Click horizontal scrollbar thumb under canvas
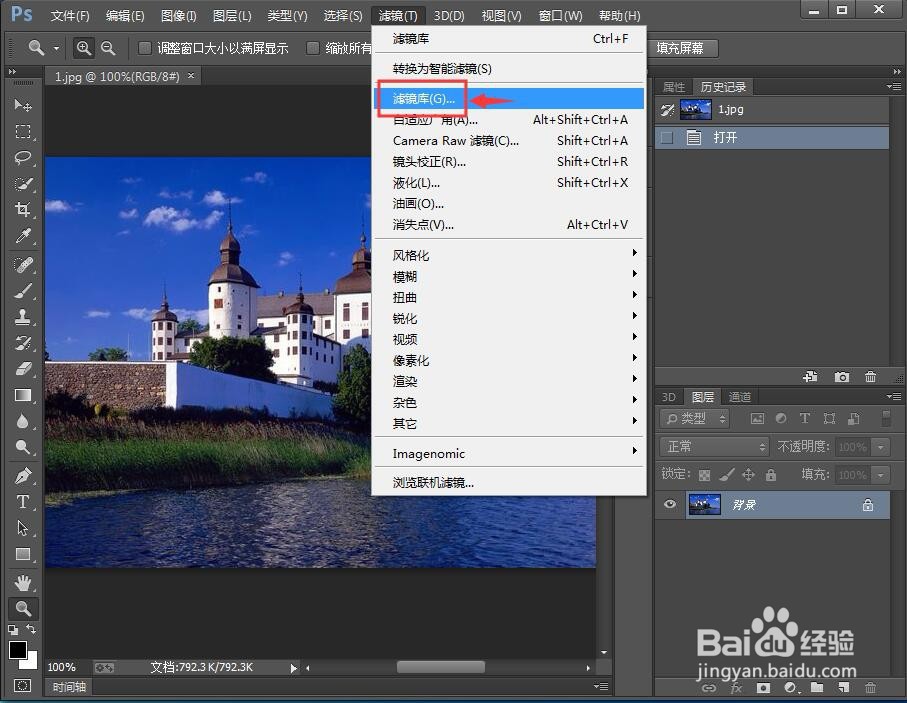Viewport: 907px width, 703px height. (x=441, y=667)
